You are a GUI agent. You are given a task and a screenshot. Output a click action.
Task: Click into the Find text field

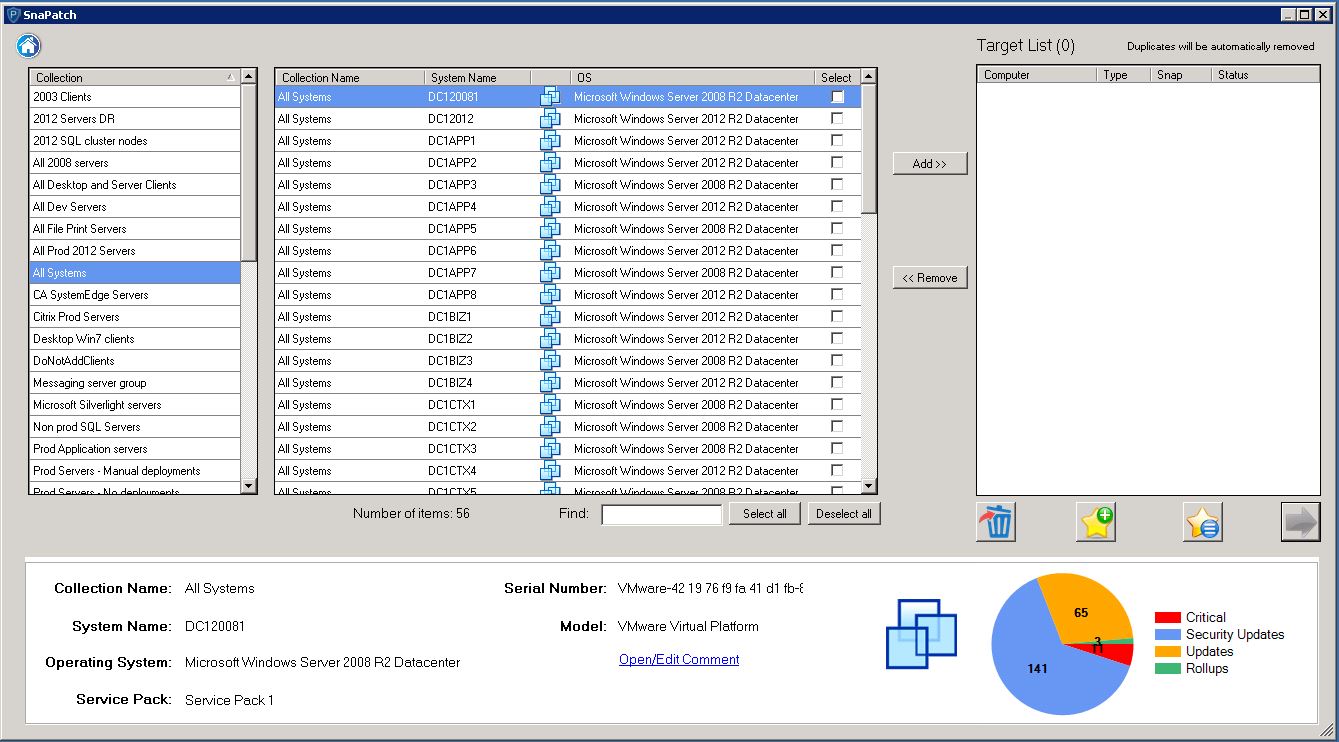pos(662,515)
